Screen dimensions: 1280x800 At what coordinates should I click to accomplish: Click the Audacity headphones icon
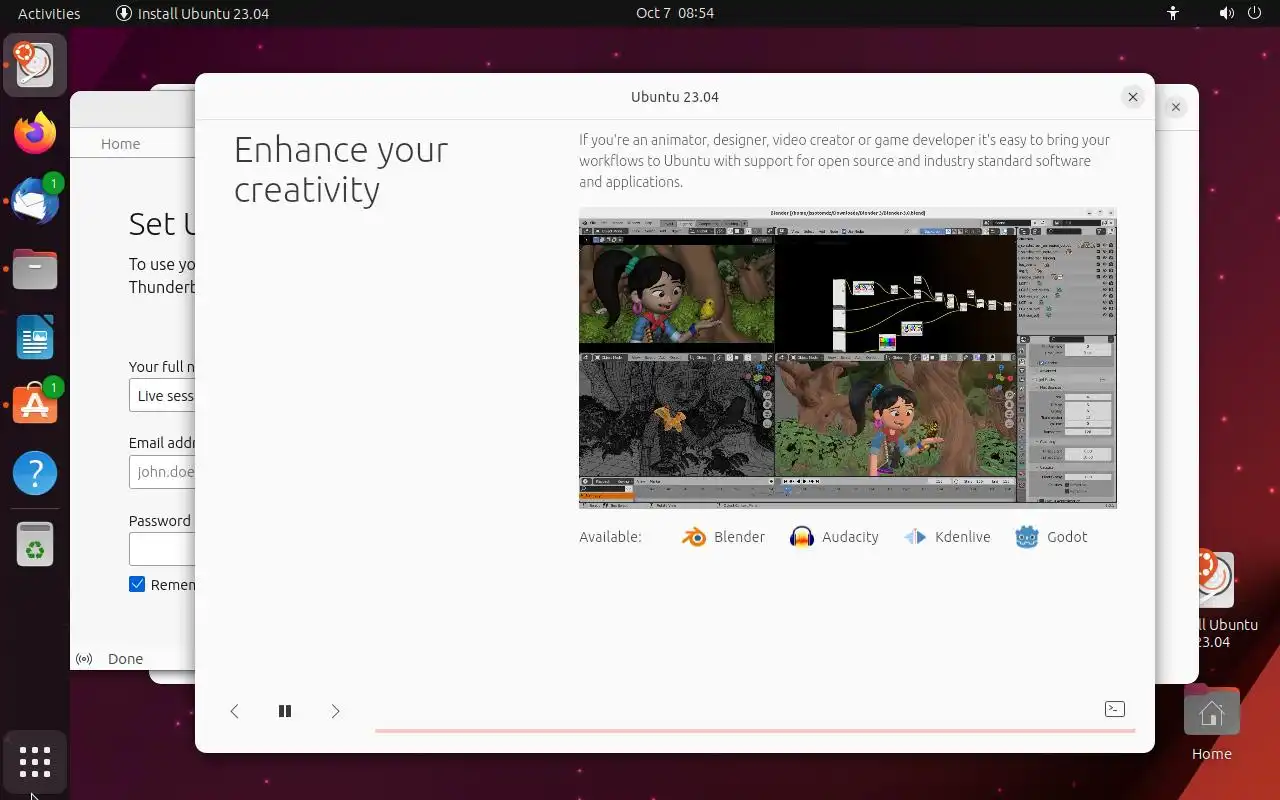(x=802, y=537)
